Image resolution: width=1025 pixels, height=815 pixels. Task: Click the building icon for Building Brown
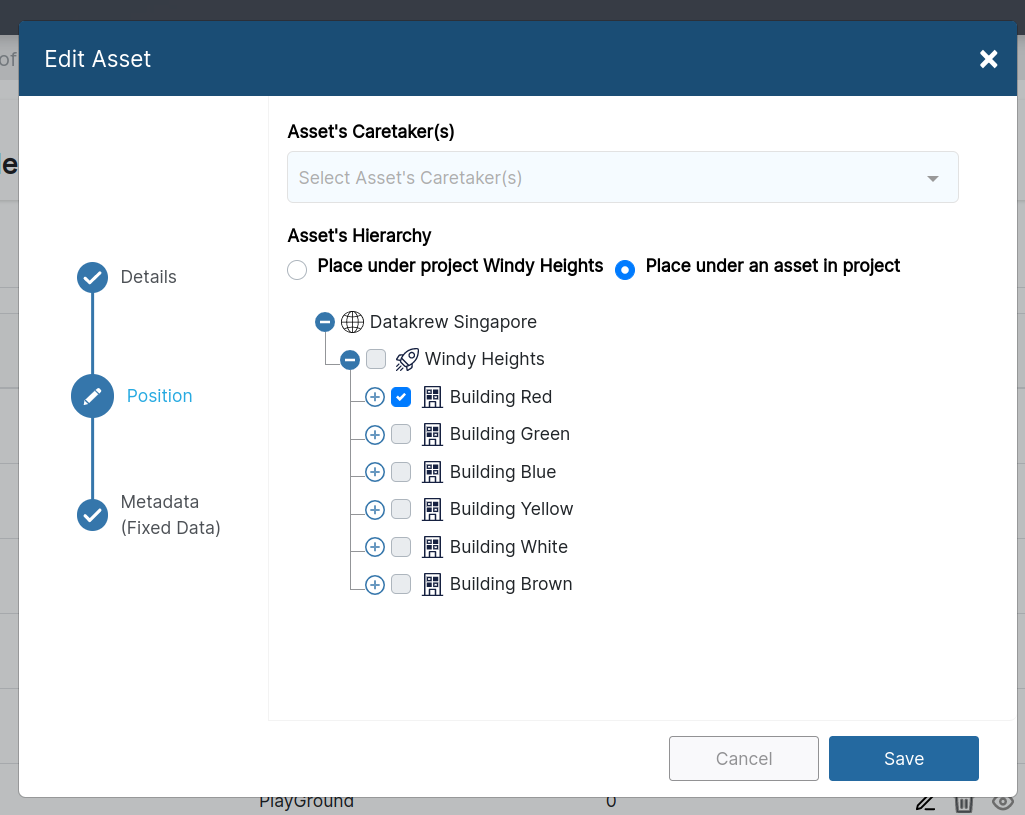432,584
